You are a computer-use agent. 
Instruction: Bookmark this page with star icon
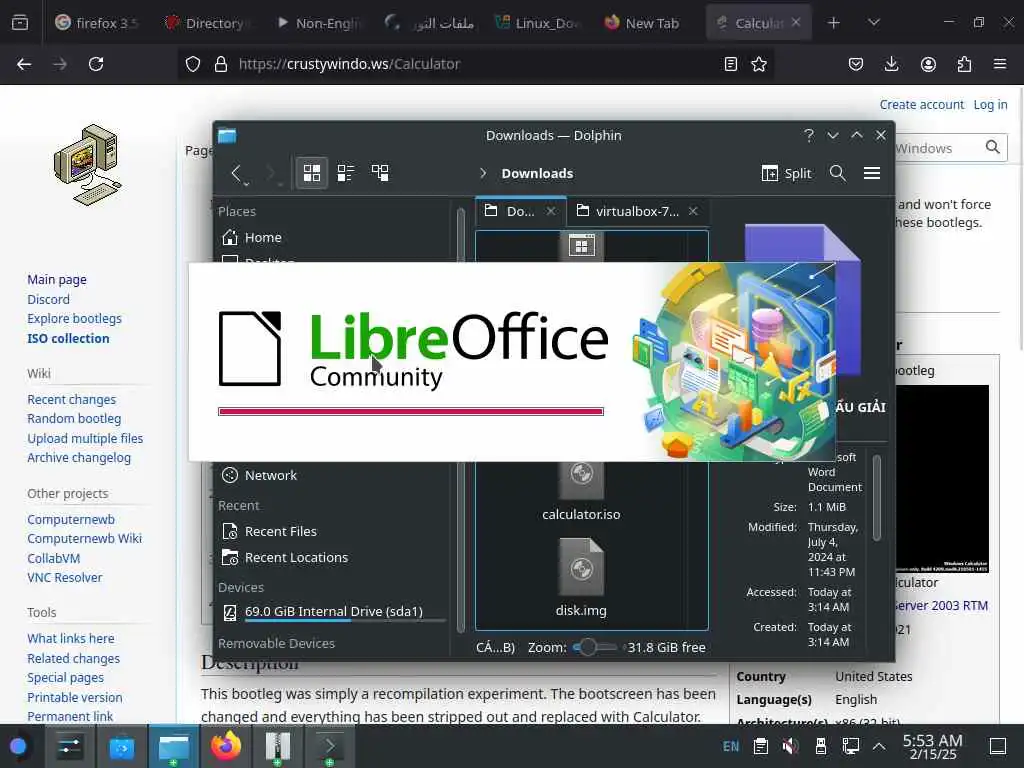pyautogui.click(x=759, y=64)
